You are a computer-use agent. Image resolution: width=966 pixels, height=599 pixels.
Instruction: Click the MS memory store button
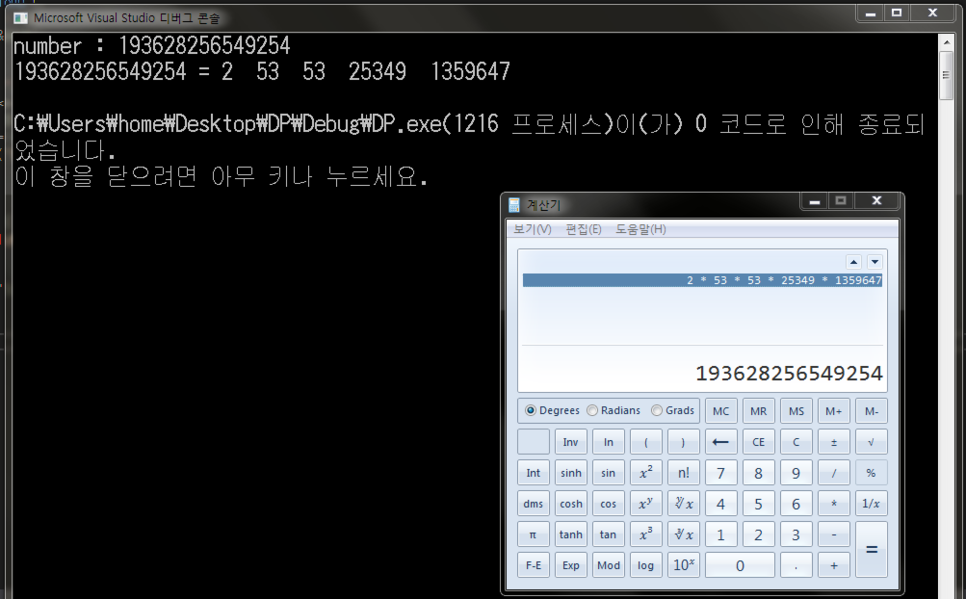click(x=796, y=411)
